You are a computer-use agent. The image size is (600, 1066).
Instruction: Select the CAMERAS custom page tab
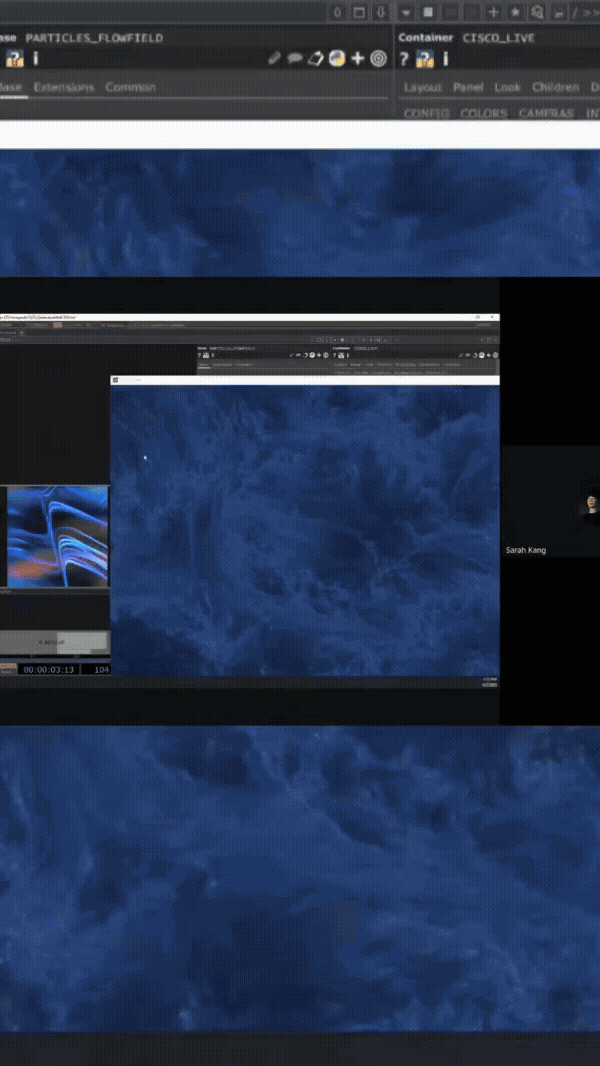(x=546, y=114)
